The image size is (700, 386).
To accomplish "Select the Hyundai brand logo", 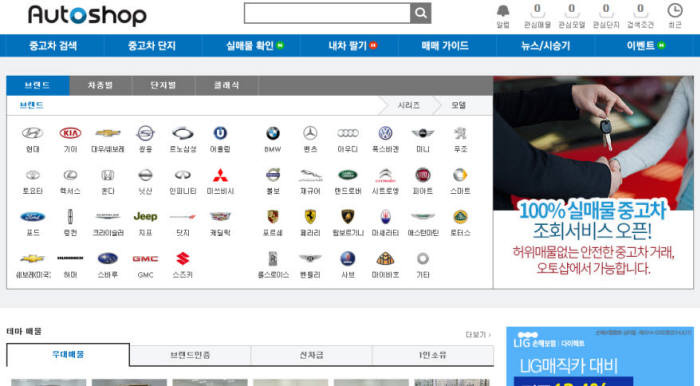I will pos(33,133).
